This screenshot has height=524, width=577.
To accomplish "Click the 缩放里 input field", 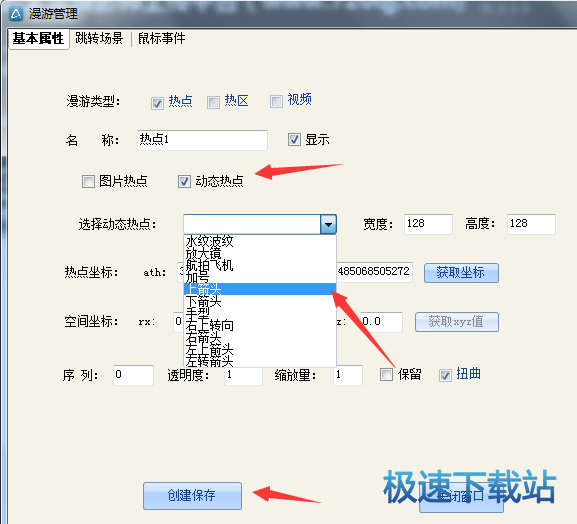I will pyautogui.click(x=348, y=375).
